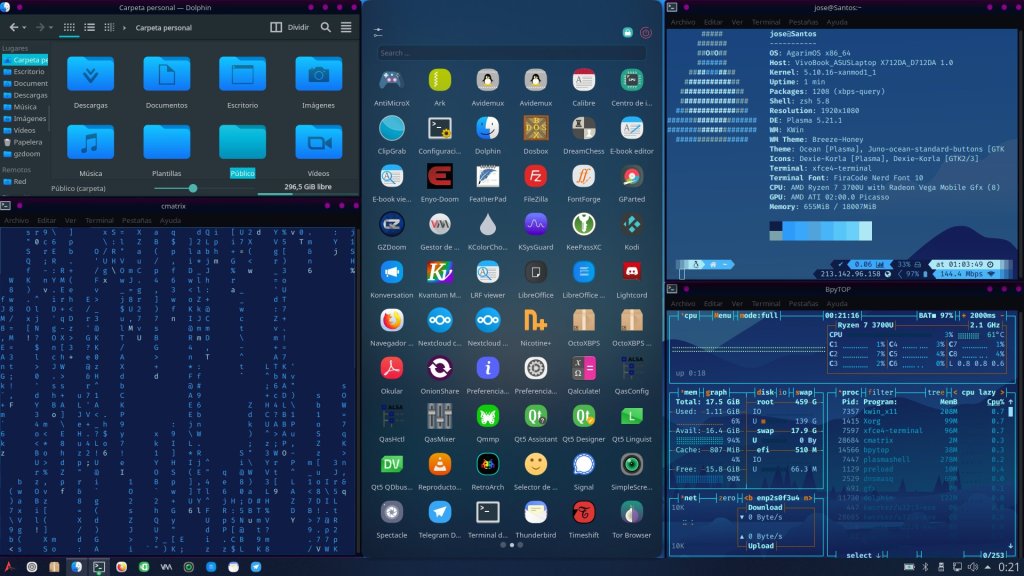Screen dimensions: 1024x576
Task: Click the Dolphin icon zoom slider handle
Action: point(193,187)
